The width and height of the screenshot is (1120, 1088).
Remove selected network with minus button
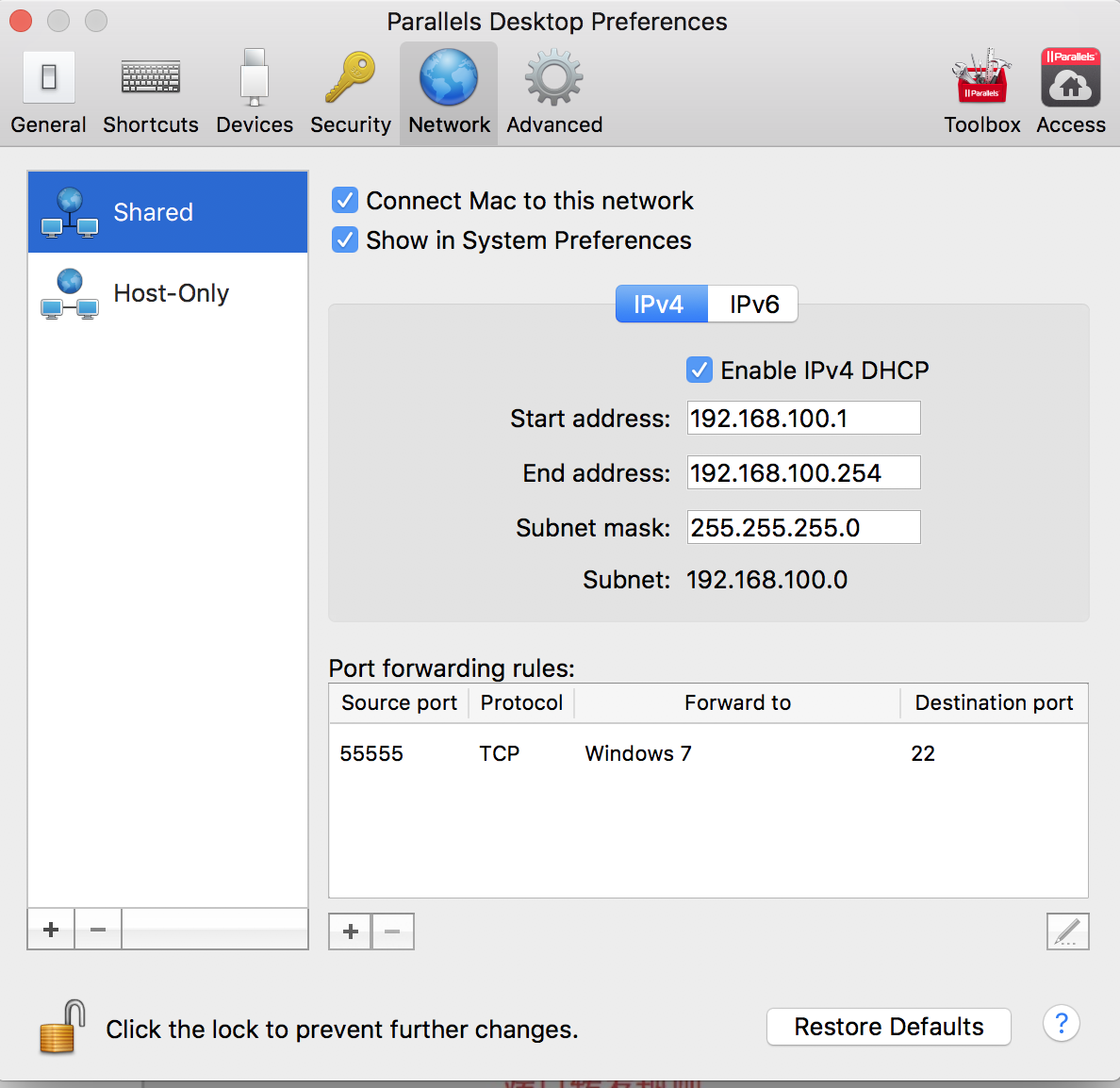coord(98,930)
